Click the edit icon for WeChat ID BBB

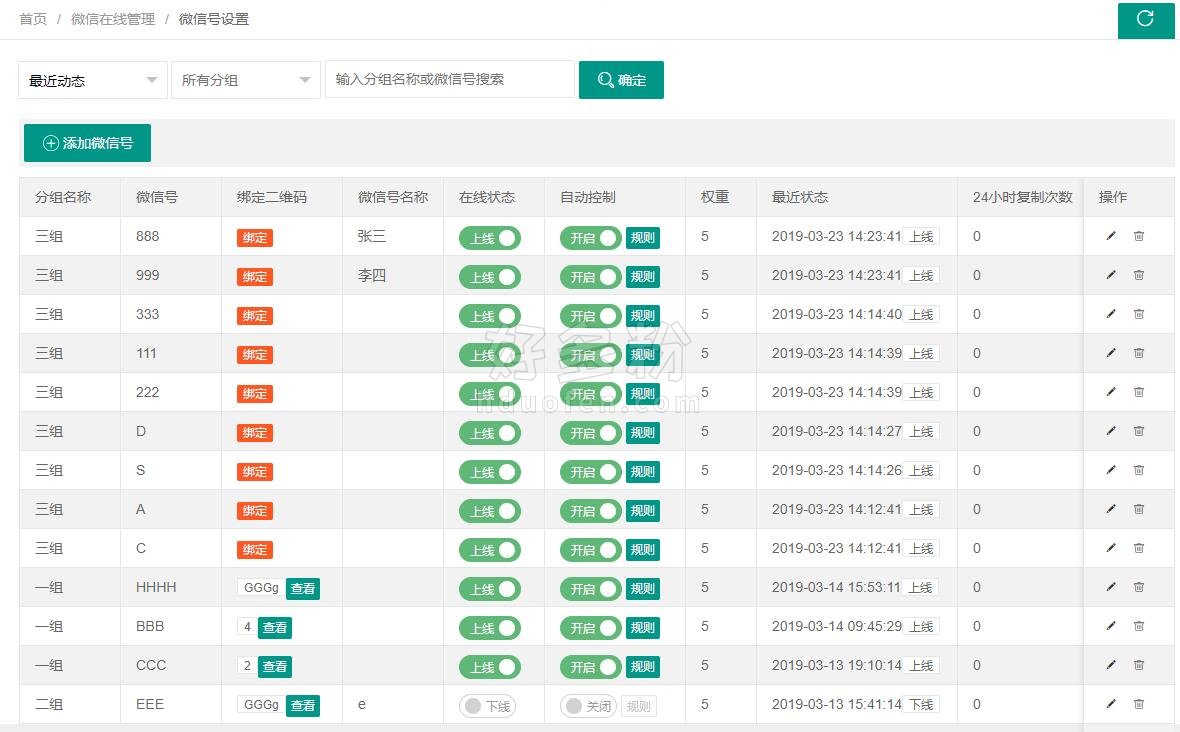tap(1110, 626)
